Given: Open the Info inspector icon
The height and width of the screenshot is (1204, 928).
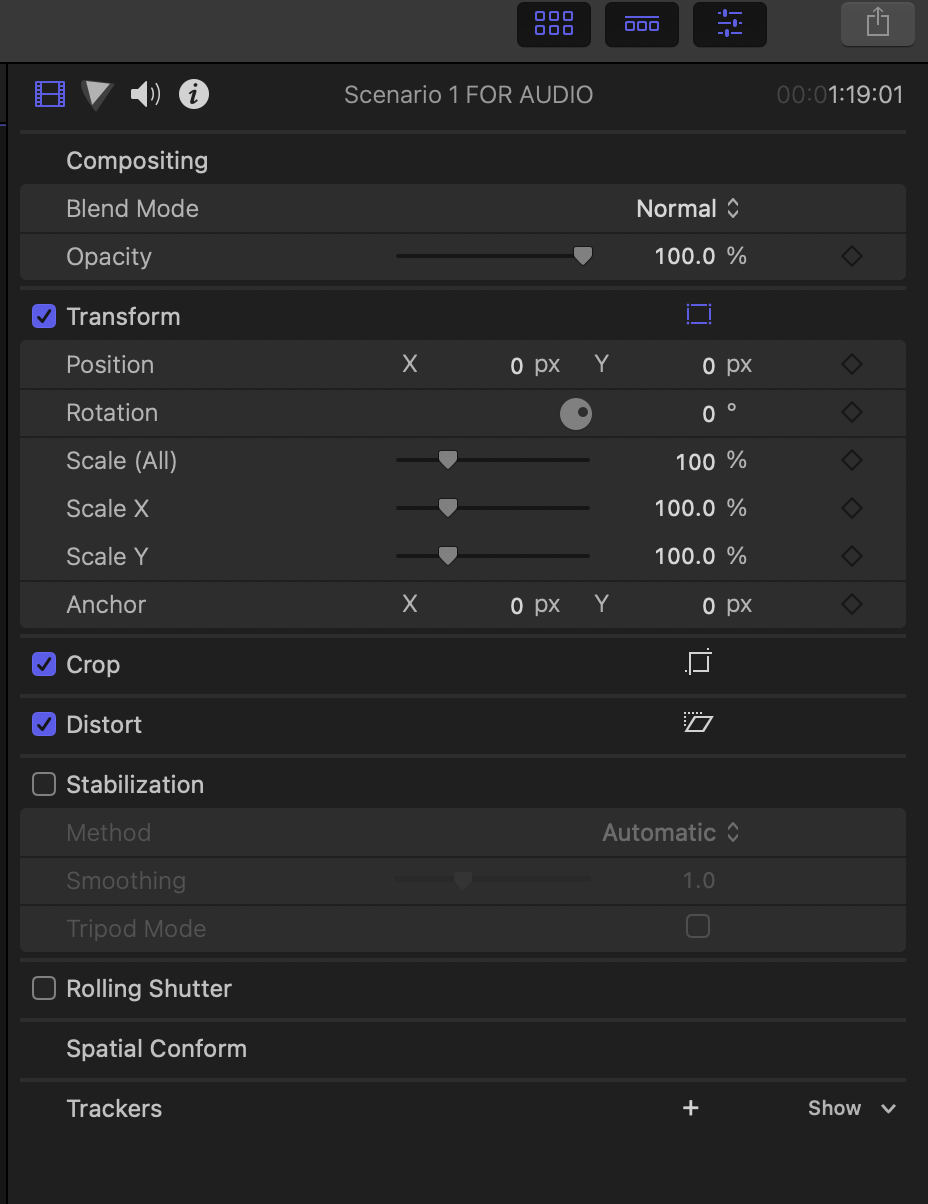Looking at the screenshot, I should click(x=194, y=95).
